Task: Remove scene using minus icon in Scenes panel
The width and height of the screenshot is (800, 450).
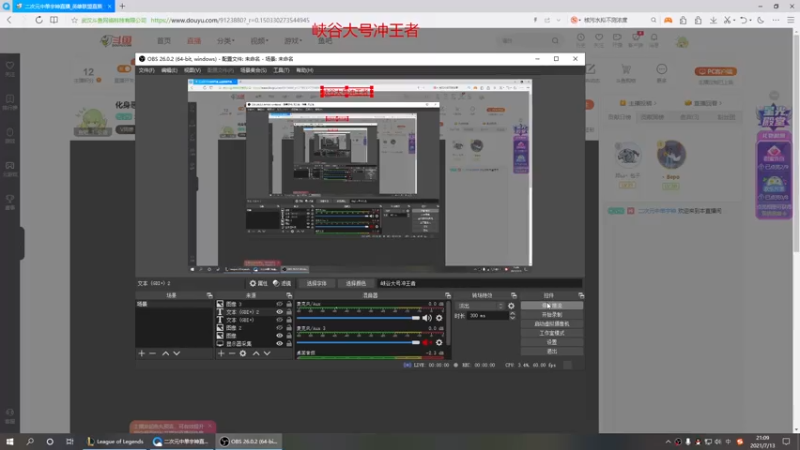Action: click(x=153, y=353)
